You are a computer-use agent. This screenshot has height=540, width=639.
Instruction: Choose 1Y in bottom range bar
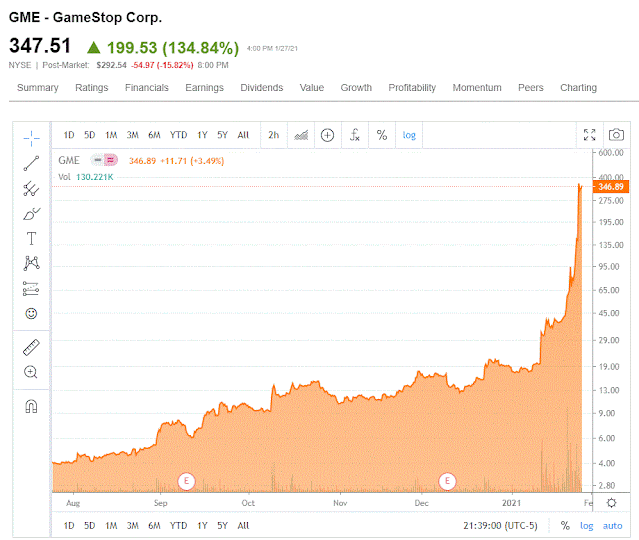202,526
